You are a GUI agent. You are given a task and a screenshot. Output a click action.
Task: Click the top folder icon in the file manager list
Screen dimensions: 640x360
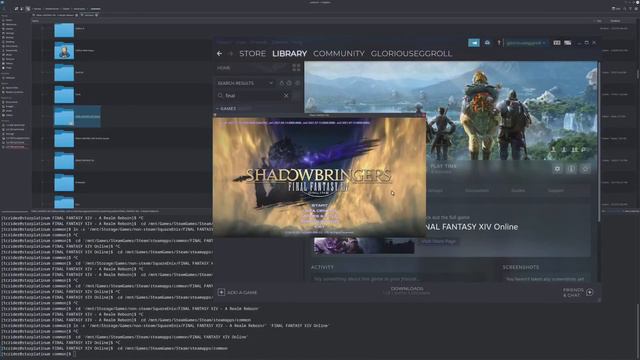point(64,29)
